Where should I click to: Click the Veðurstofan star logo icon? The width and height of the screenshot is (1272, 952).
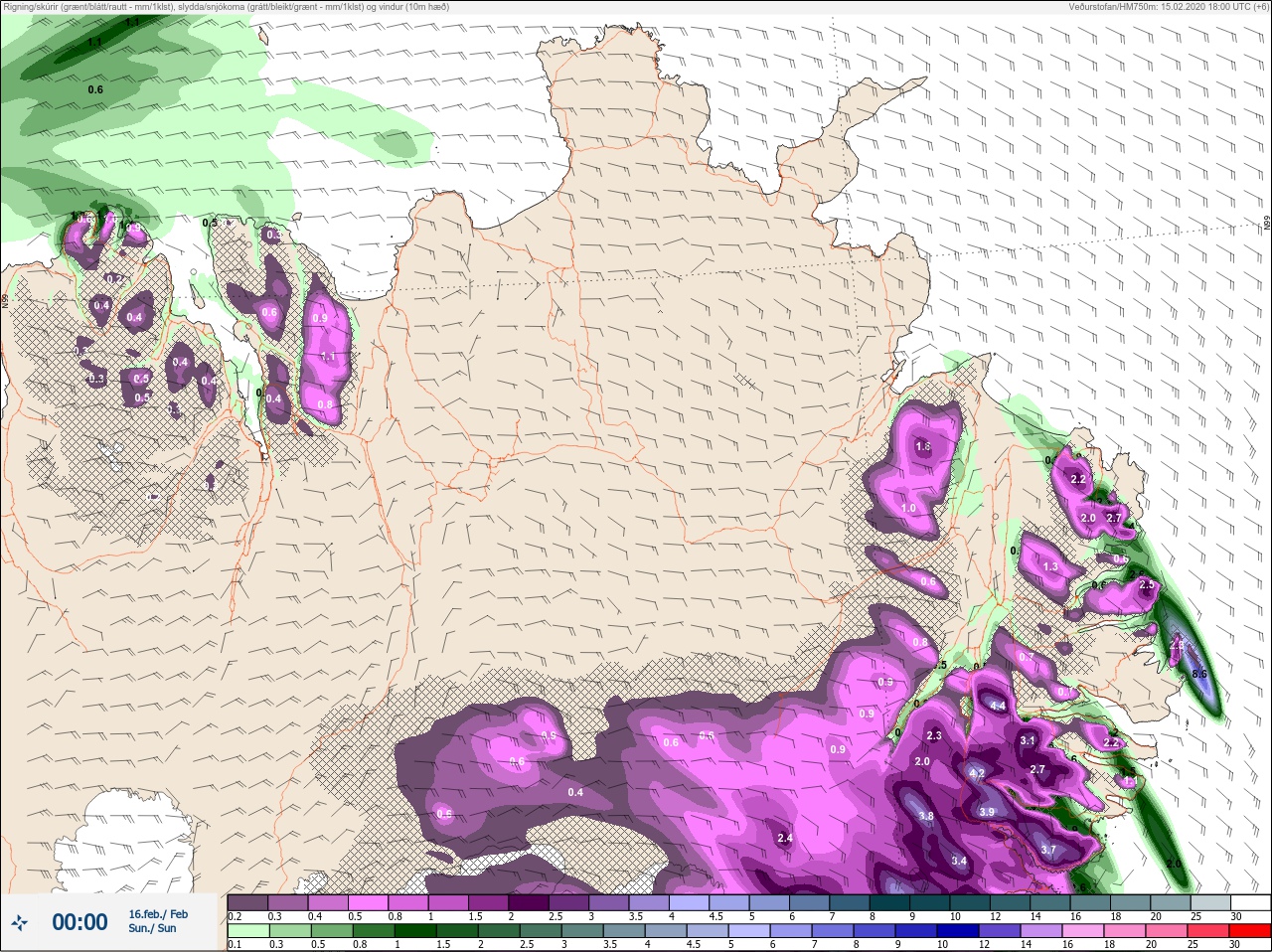[x=20, y=922]
